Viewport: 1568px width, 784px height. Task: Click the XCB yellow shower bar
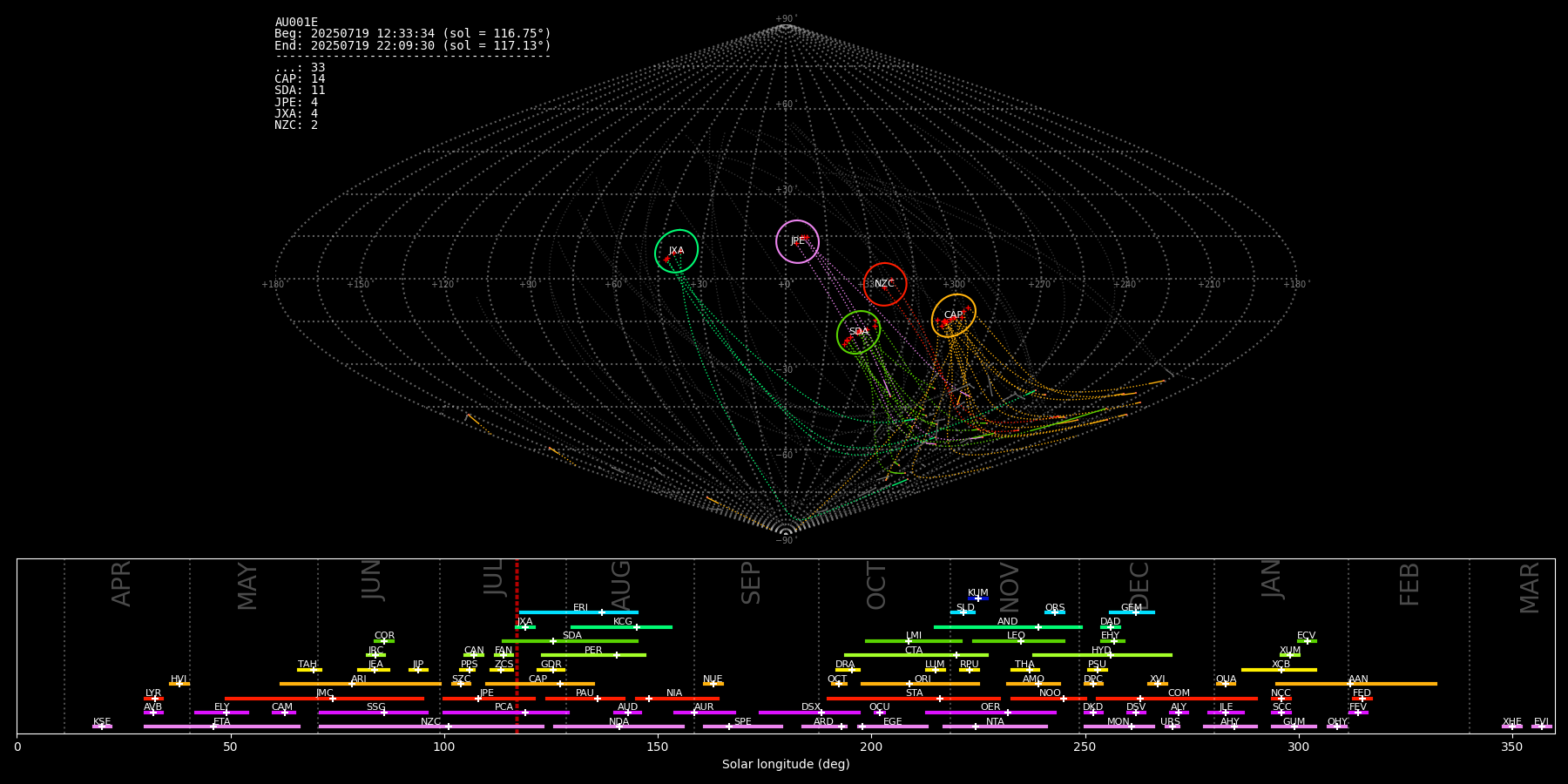1280,670
